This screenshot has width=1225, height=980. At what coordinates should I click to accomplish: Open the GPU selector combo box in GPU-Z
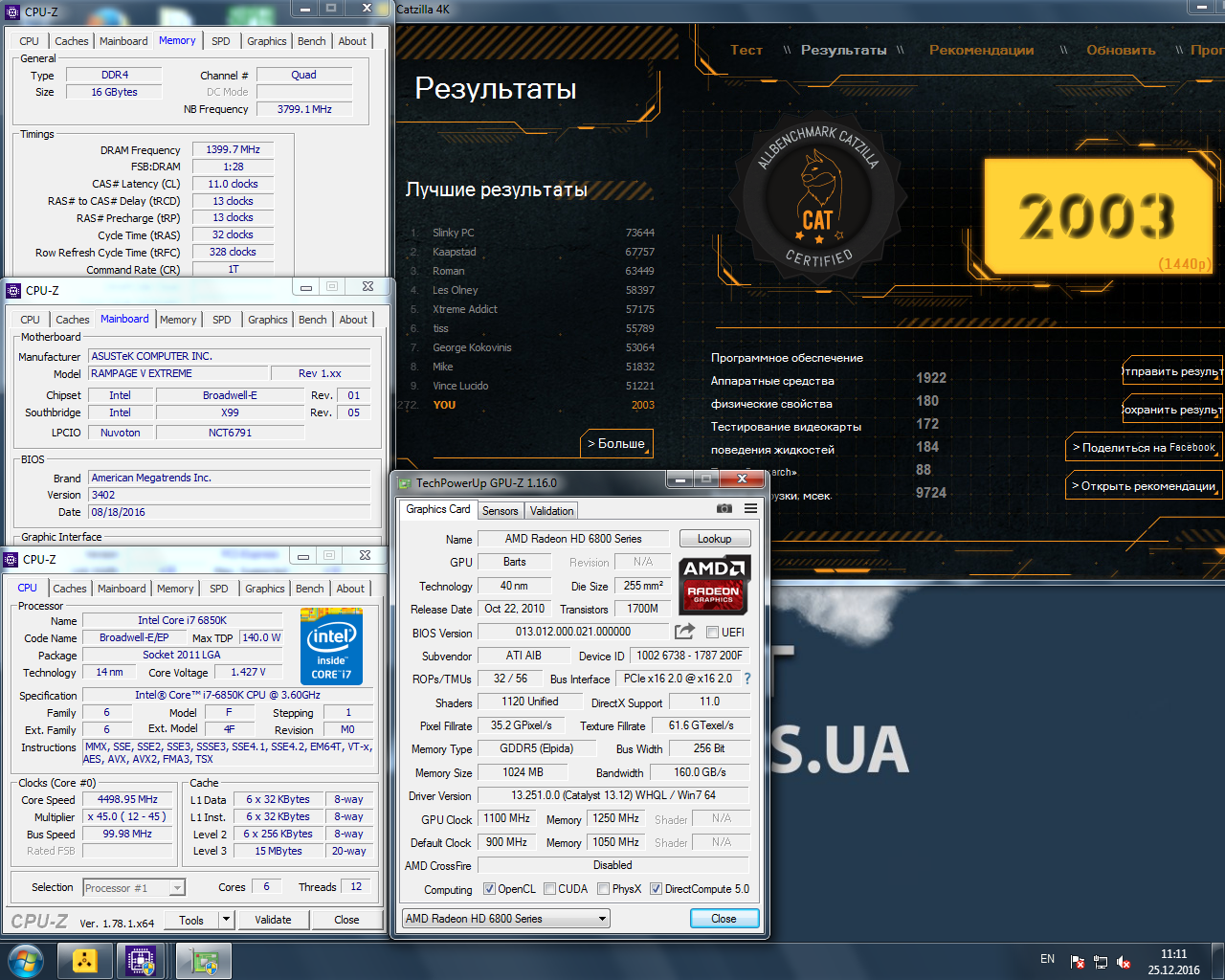tap(506, 919)
